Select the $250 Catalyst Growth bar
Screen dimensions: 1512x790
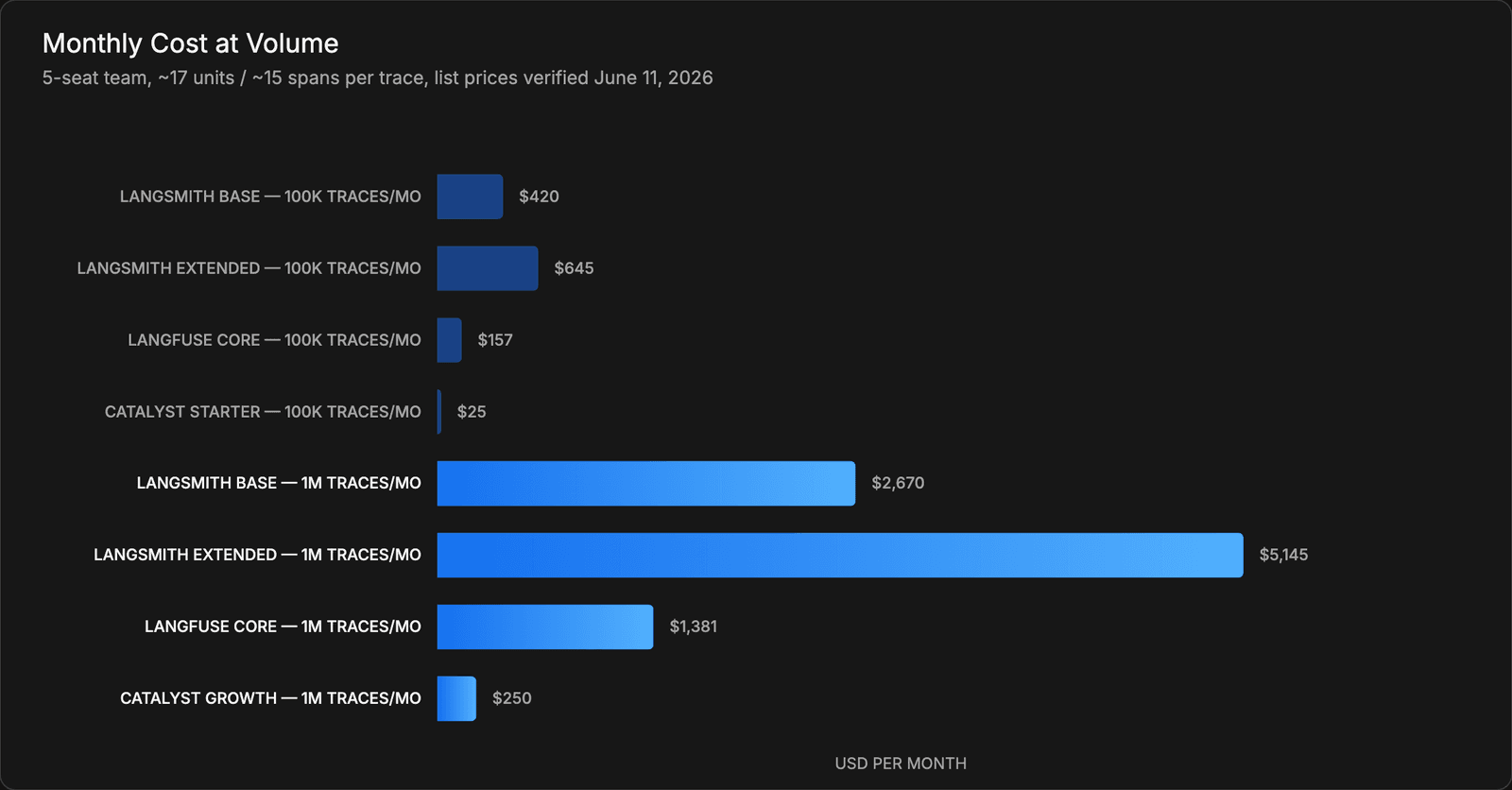(x=456, y=698)
